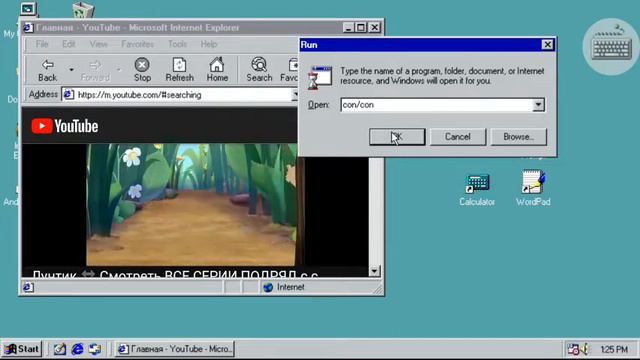Open the File menu in Internet Explorer
The height and width of the screenshot is (360, 640).
click(x=42, y=44)
